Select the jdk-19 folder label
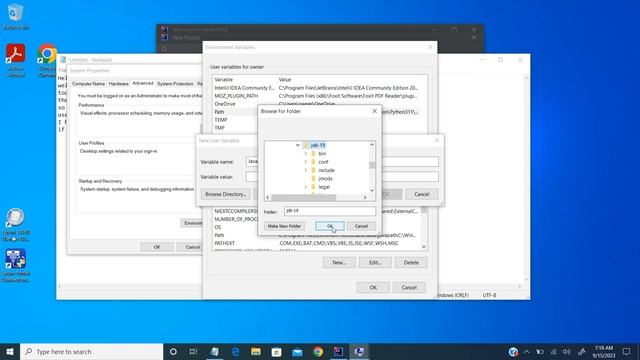The width and height of the screenshot is (640, 360). pos(318,145)
